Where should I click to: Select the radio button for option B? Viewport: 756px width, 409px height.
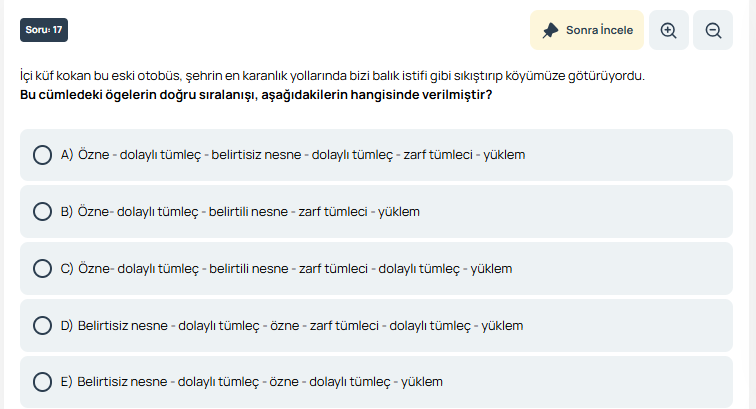[43, 212]
